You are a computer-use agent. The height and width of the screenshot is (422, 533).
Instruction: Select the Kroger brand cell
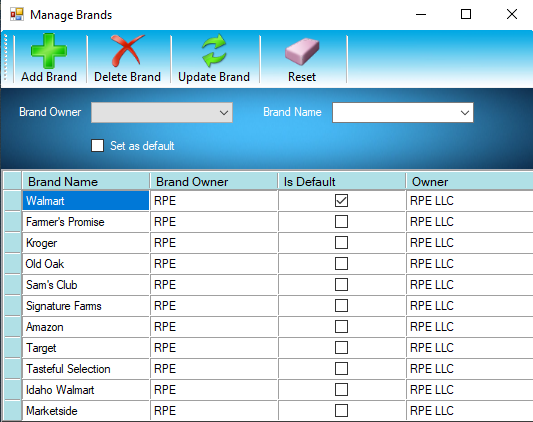point(86,243)
